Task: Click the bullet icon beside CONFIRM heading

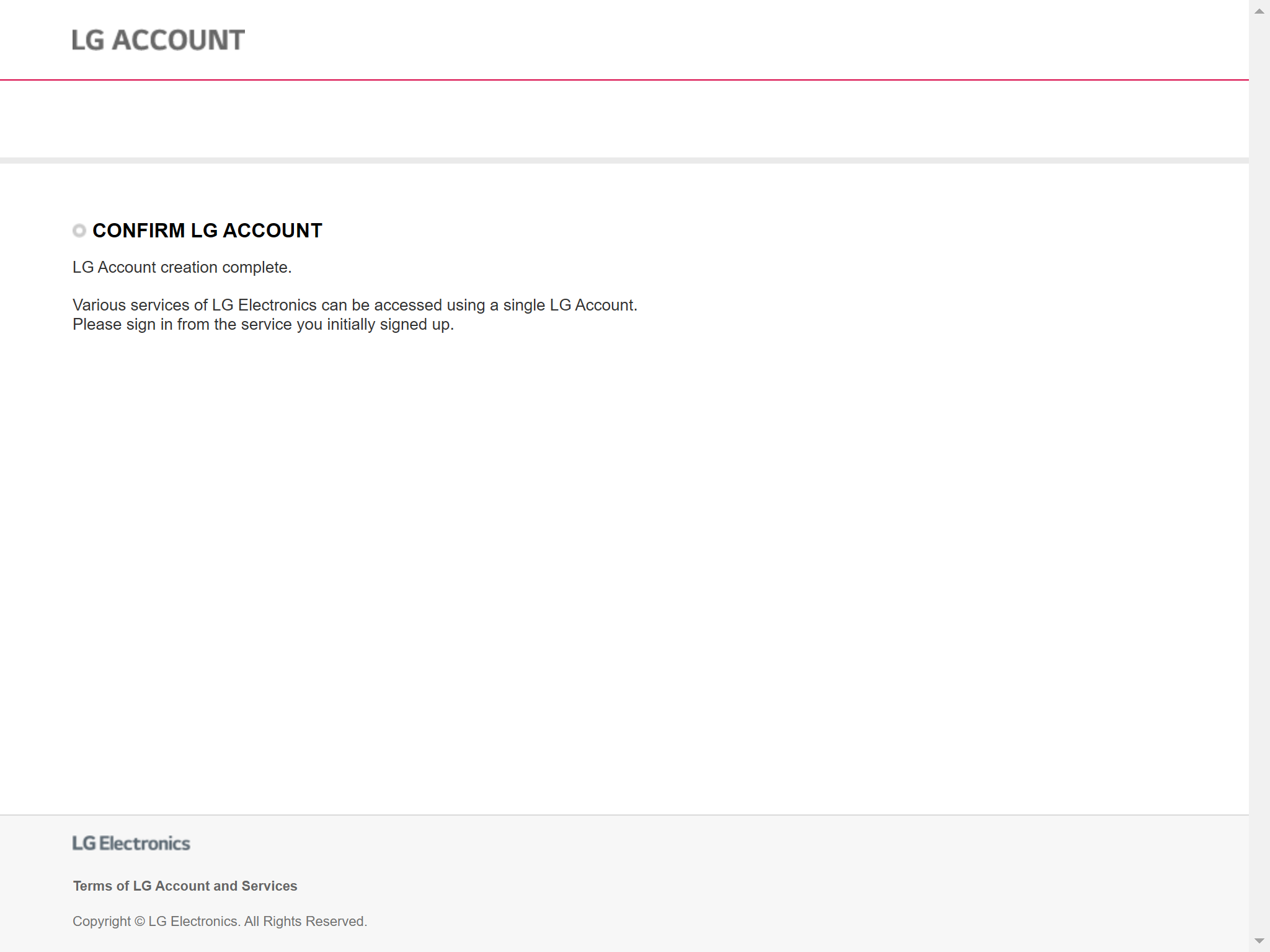Action: (79, 231)
